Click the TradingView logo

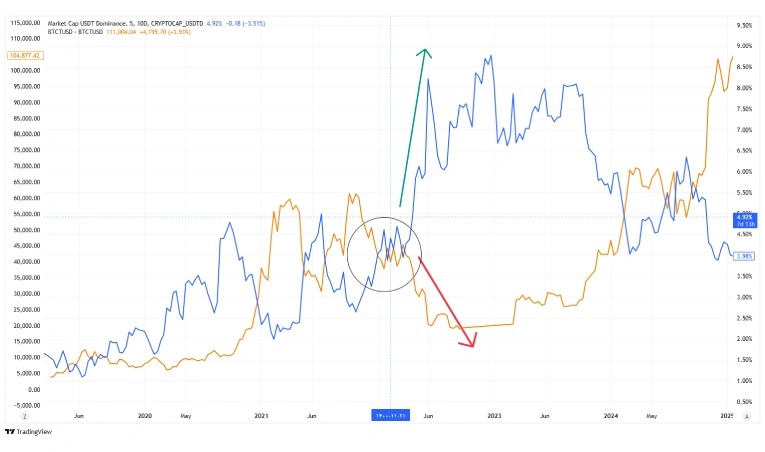pyautogui.click(x=26, y=433)
